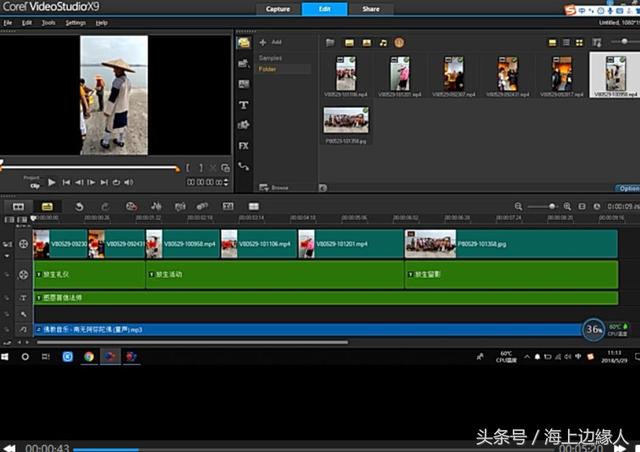Step to the next frame
The image size is (640, 452).
[91, 182]
